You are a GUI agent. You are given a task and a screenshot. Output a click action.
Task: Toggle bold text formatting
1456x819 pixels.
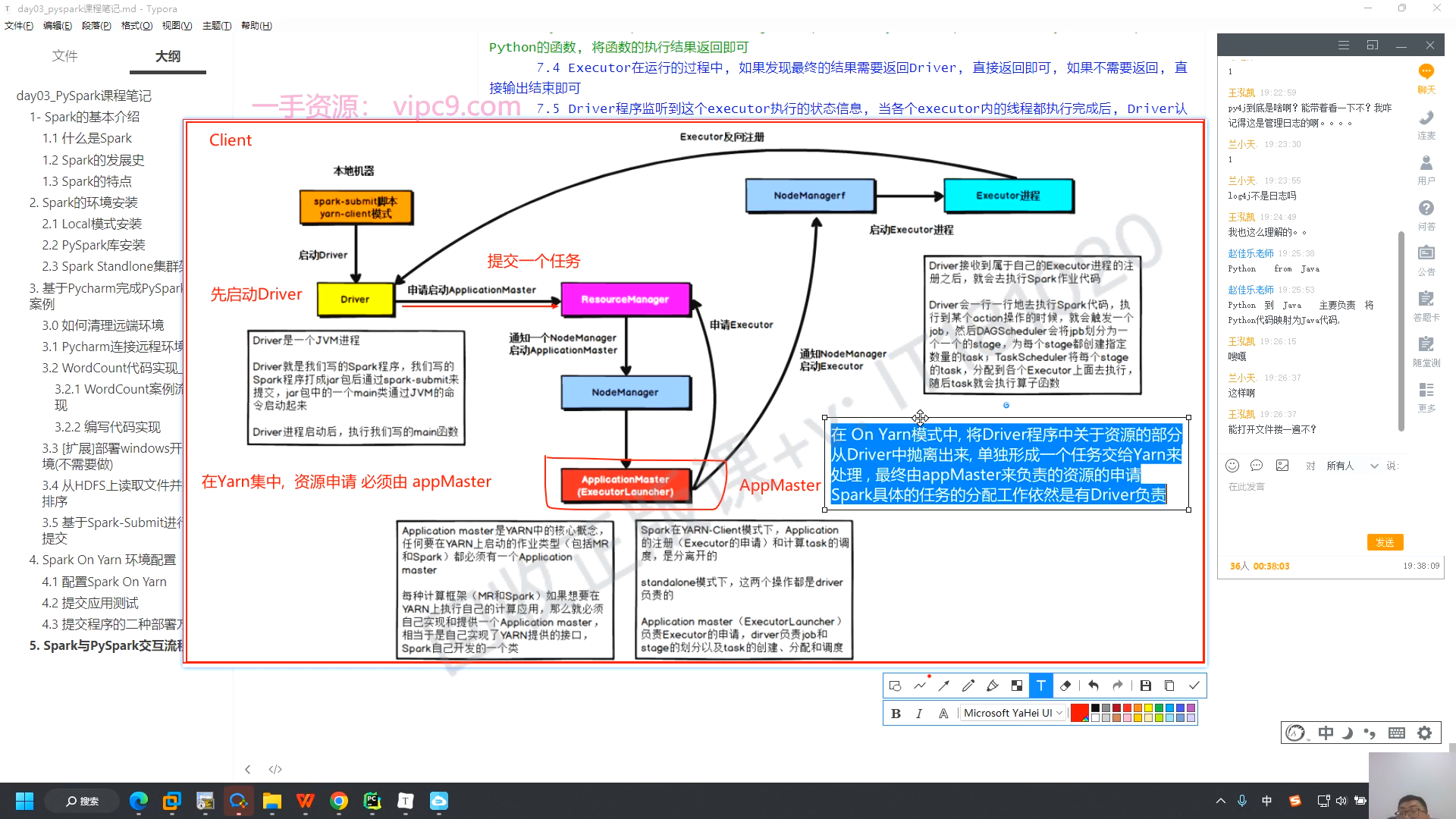896,714
